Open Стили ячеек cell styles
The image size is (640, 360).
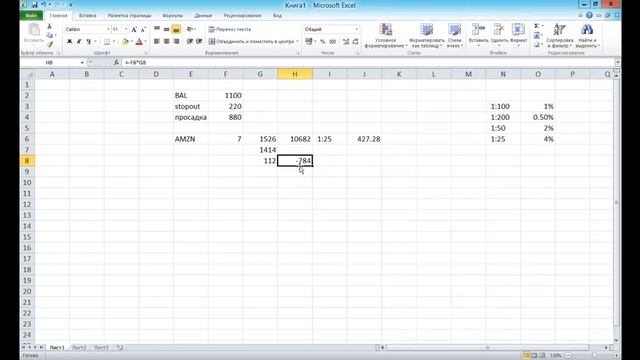(454, 36)
